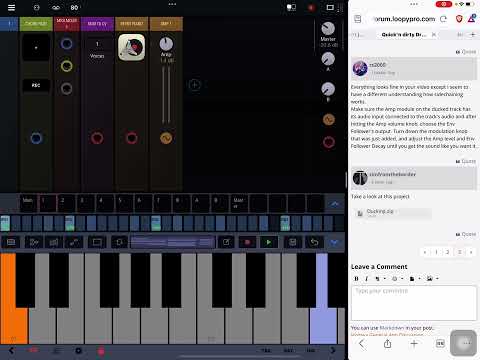Image resolution: width=480 pixels, height=360 pixels.
Task: Click the undo arrow icon in the transport bar
Action: [x=314, y=242]
